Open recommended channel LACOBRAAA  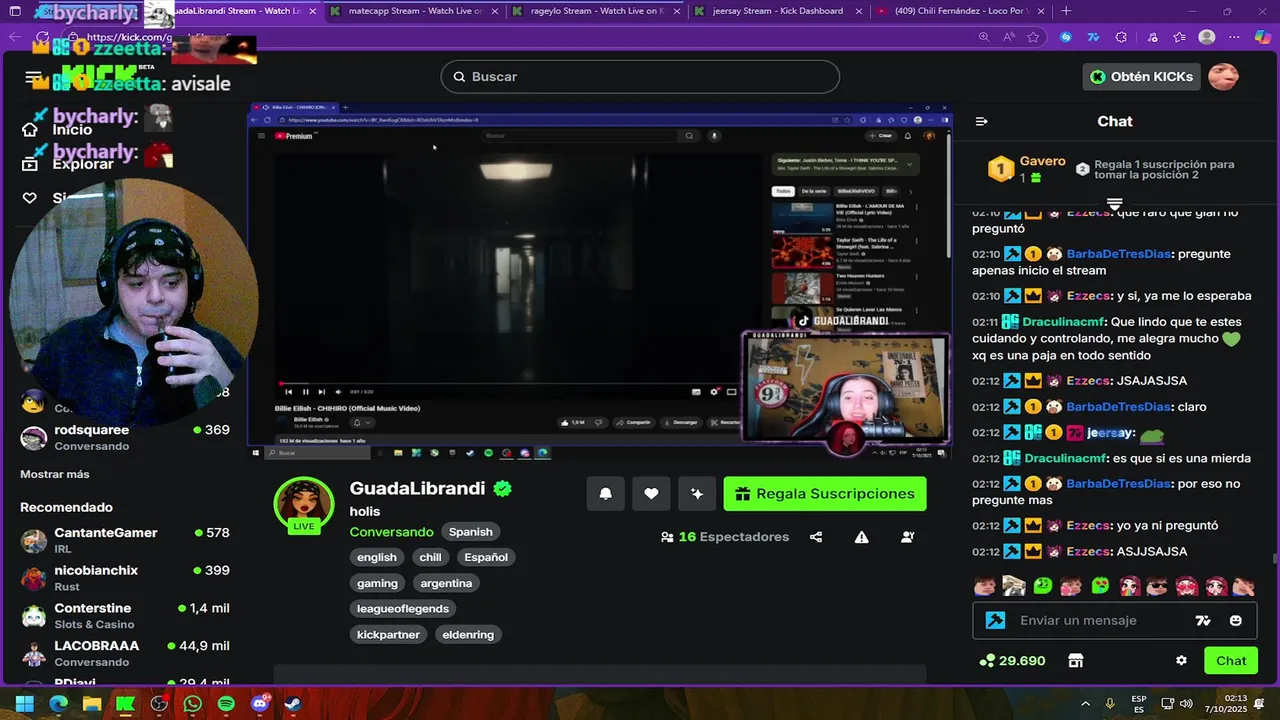click(124, 653)
